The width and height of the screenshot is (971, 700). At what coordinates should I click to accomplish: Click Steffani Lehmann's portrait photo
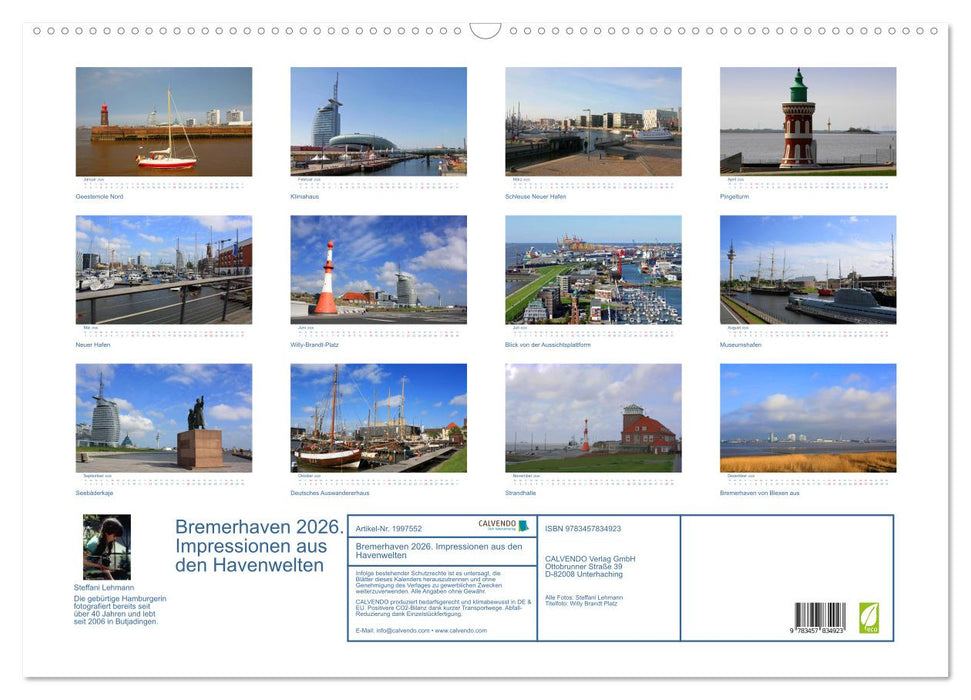(x=107, y=547)
